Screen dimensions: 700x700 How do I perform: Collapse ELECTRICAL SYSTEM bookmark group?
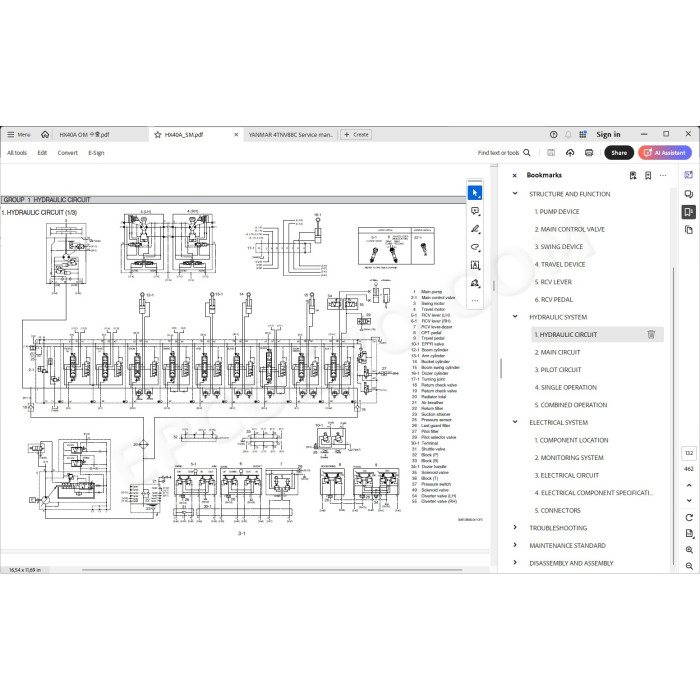pos(515,422)
